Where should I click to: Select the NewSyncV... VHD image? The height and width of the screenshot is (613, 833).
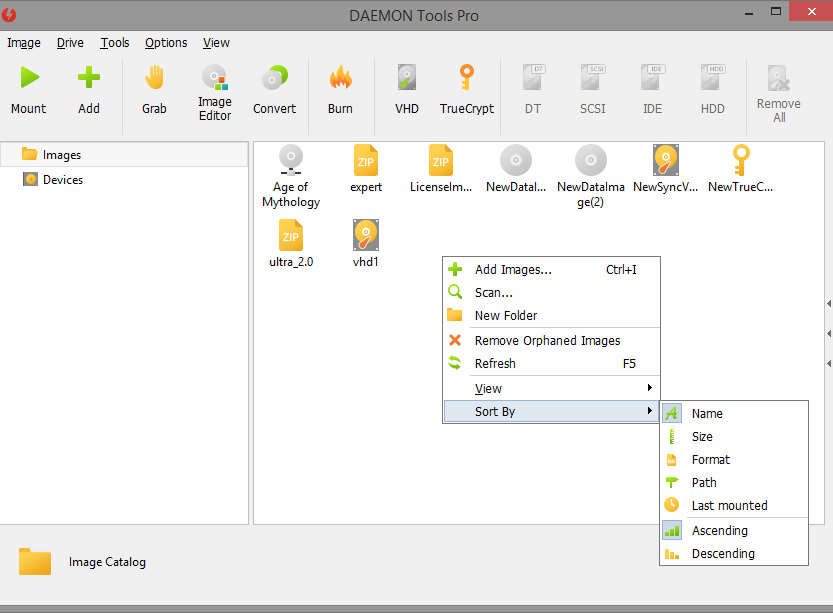click(666, 169)
